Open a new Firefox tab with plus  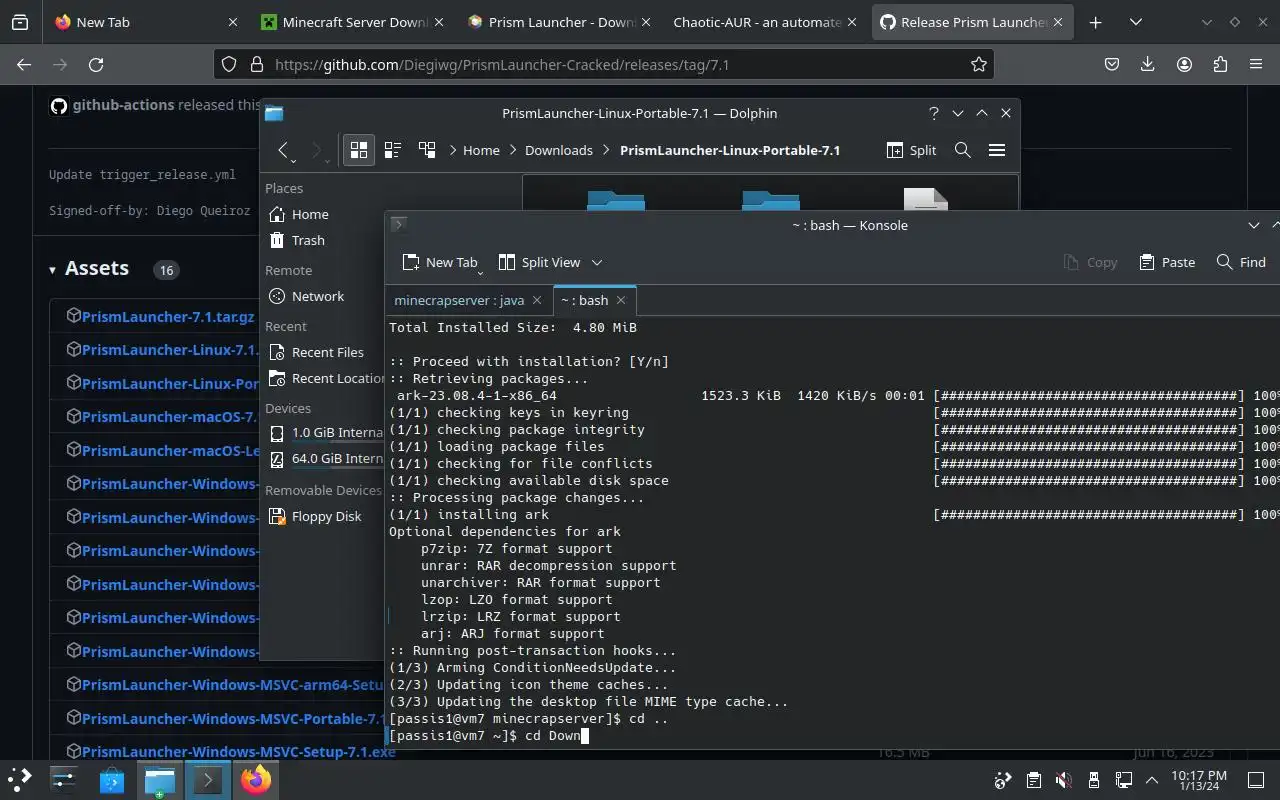[x=1096, y=22]
